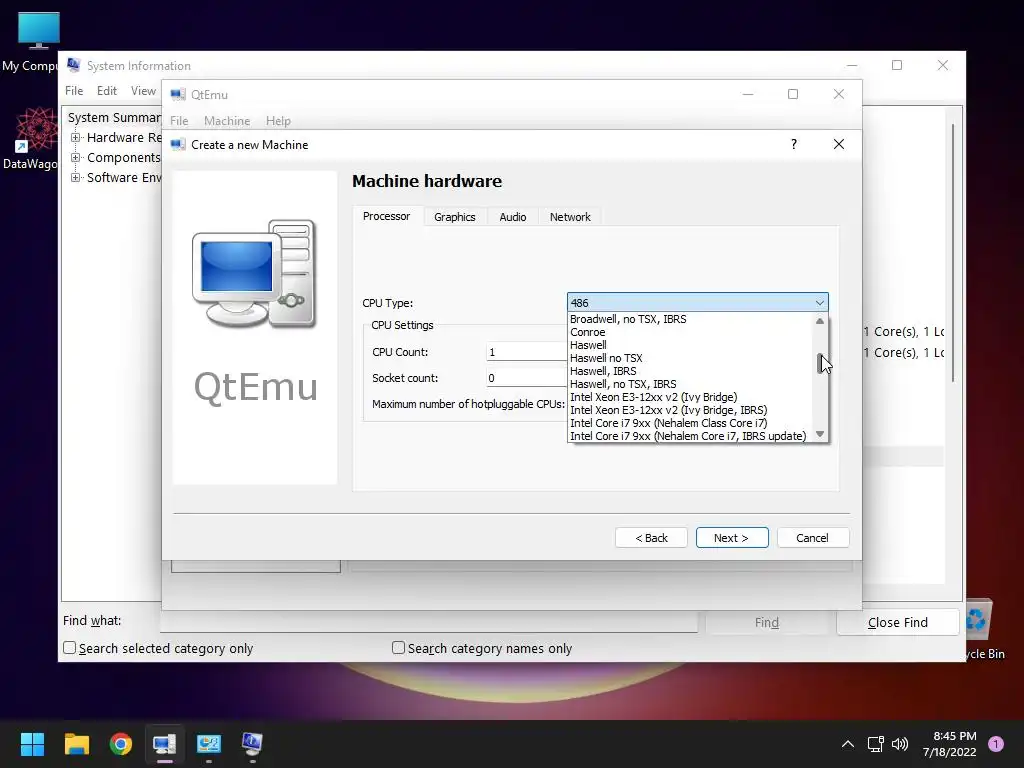1024x768 pixels.
Task: Click the Next button
Action: click(732, 537)
